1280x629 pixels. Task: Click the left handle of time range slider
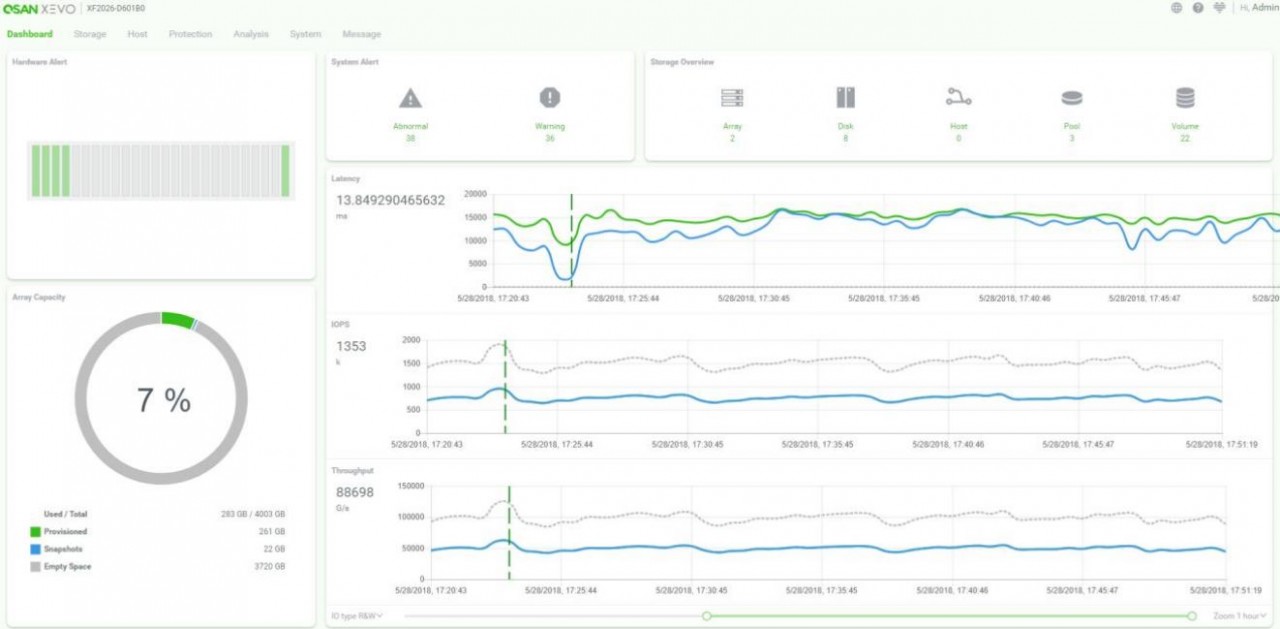tap(707, 616)
